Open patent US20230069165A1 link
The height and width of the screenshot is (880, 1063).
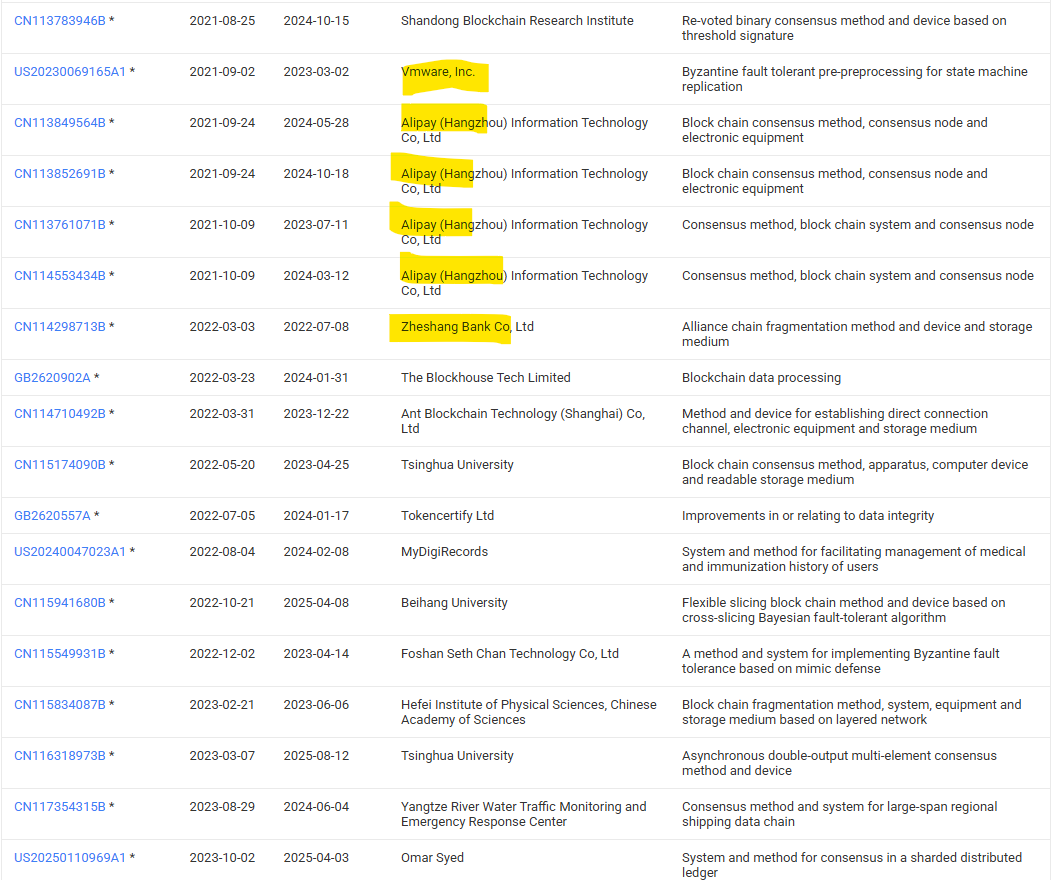70,72
